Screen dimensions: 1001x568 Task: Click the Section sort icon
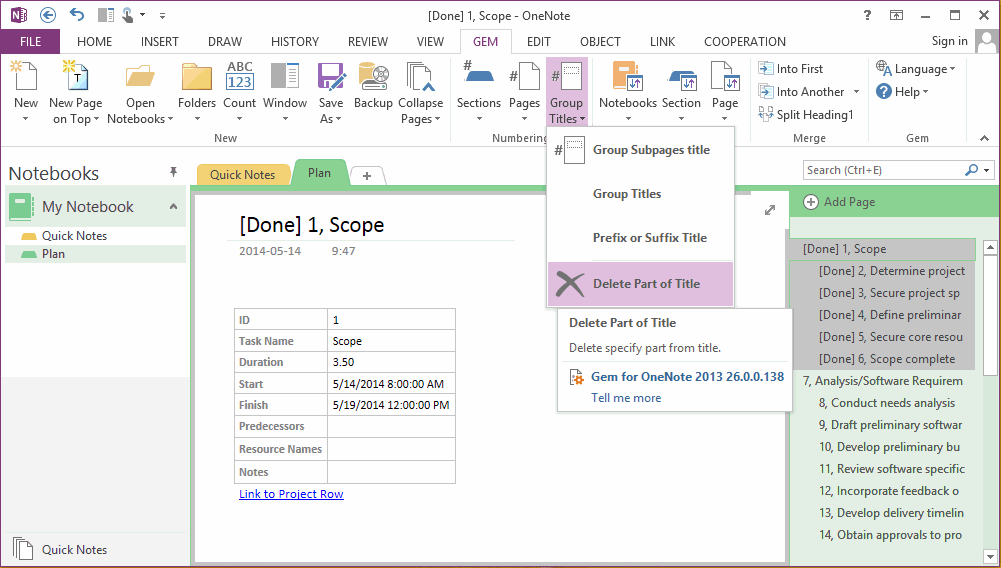pyautogui.click(x=681, y=79)
